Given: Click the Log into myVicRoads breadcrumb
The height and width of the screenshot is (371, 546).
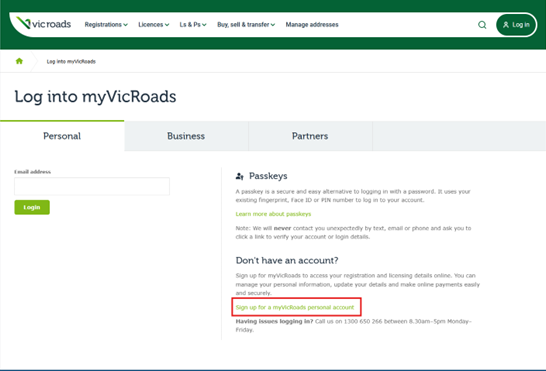Looking at the screenshot, I should click(x=71, y=62).
